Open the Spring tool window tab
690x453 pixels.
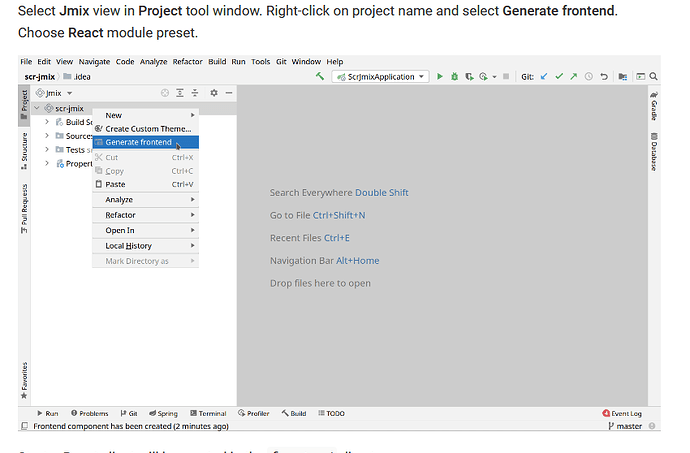[x=163, y=413]
